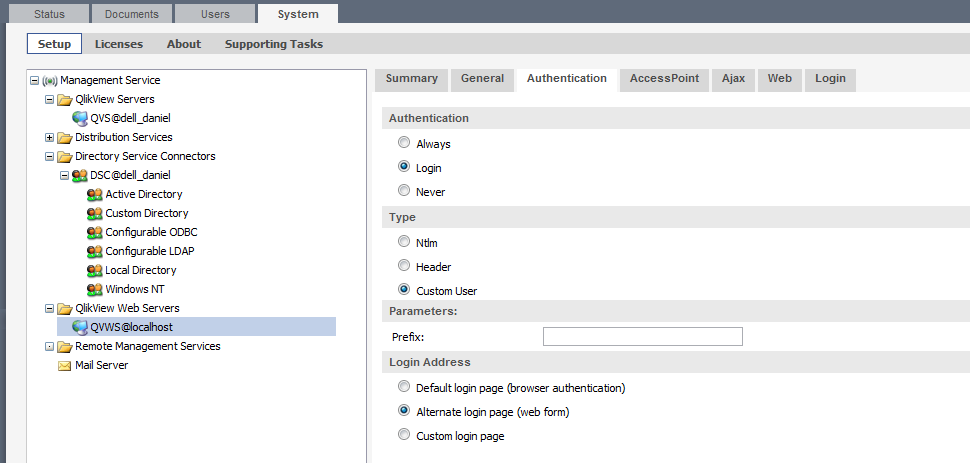The width and height of the screenshot is (970, 463).
Task: Click the Active Directory users icon
Action: tap(95, 194)
